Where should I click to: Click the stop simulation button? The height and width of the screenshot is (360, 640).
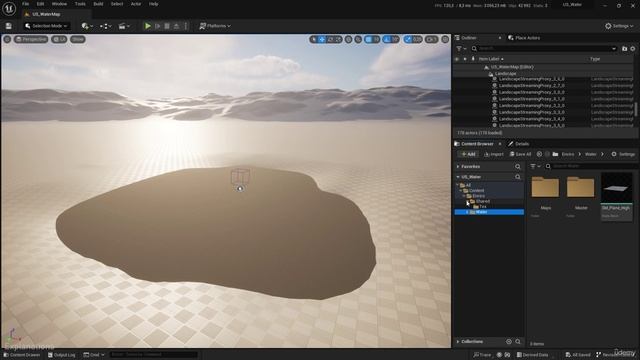[x=167, y=26]
